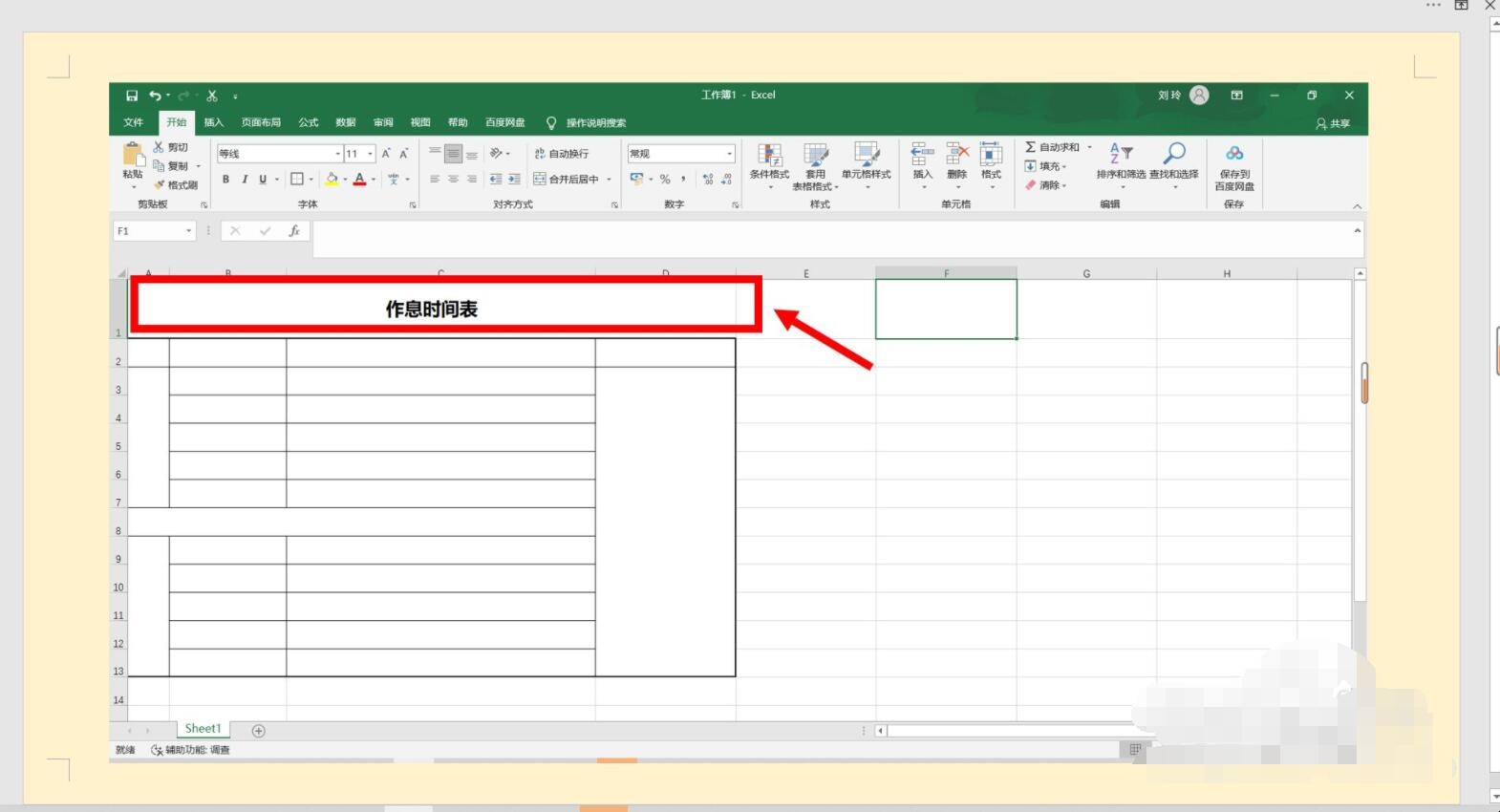This screenshot has width=1500, height=812.
Task: Click Save to Baidu Netdisk (保存到百度网盘)
Action: [1234, 166]
